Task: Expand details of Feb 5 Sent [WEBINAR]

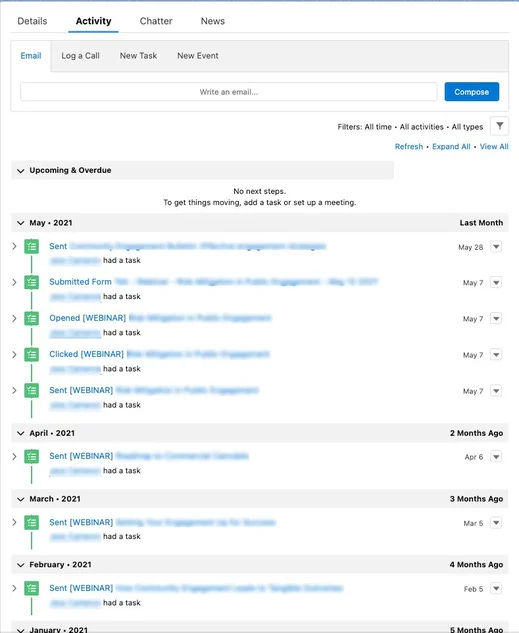Action: tap(15, 588)
